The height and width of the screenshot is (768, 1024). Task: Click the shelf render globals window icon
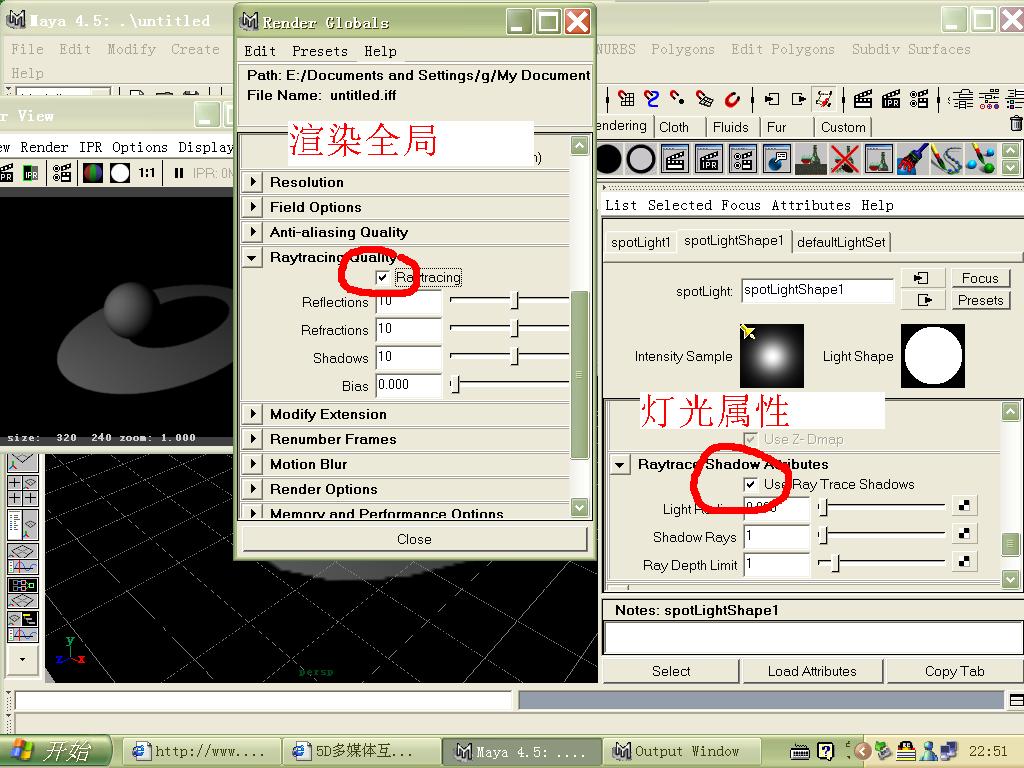click(x=743, y=159)
